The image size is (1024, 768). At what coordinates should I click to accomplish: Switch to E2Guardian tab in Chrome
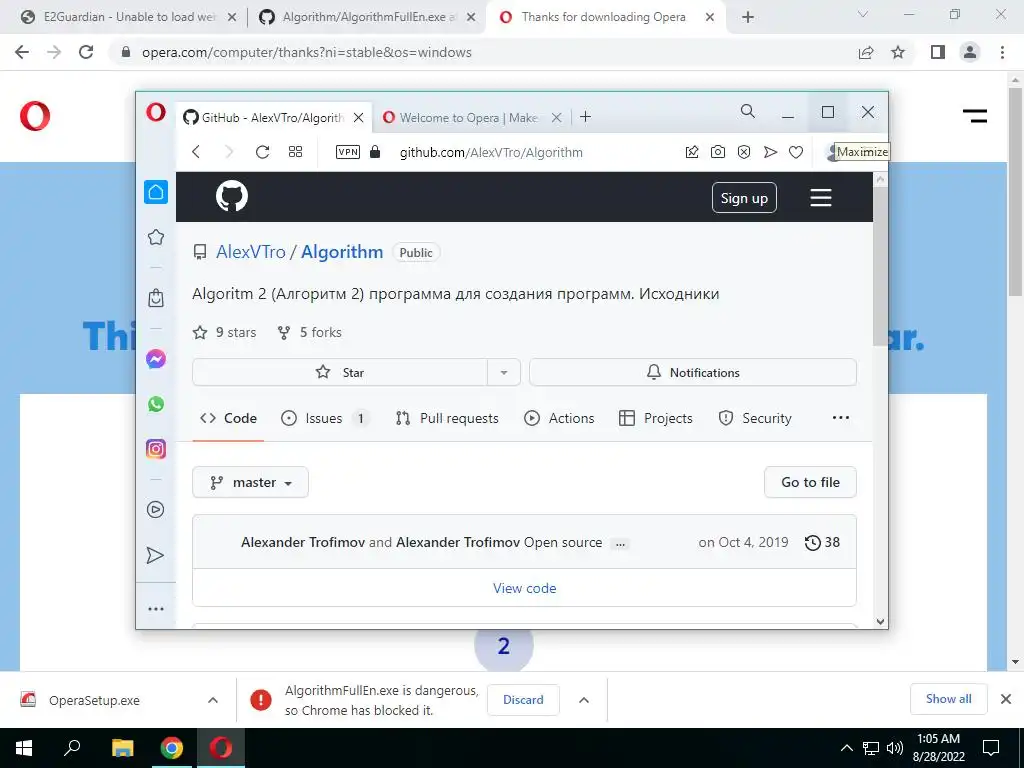click(129, 17)
